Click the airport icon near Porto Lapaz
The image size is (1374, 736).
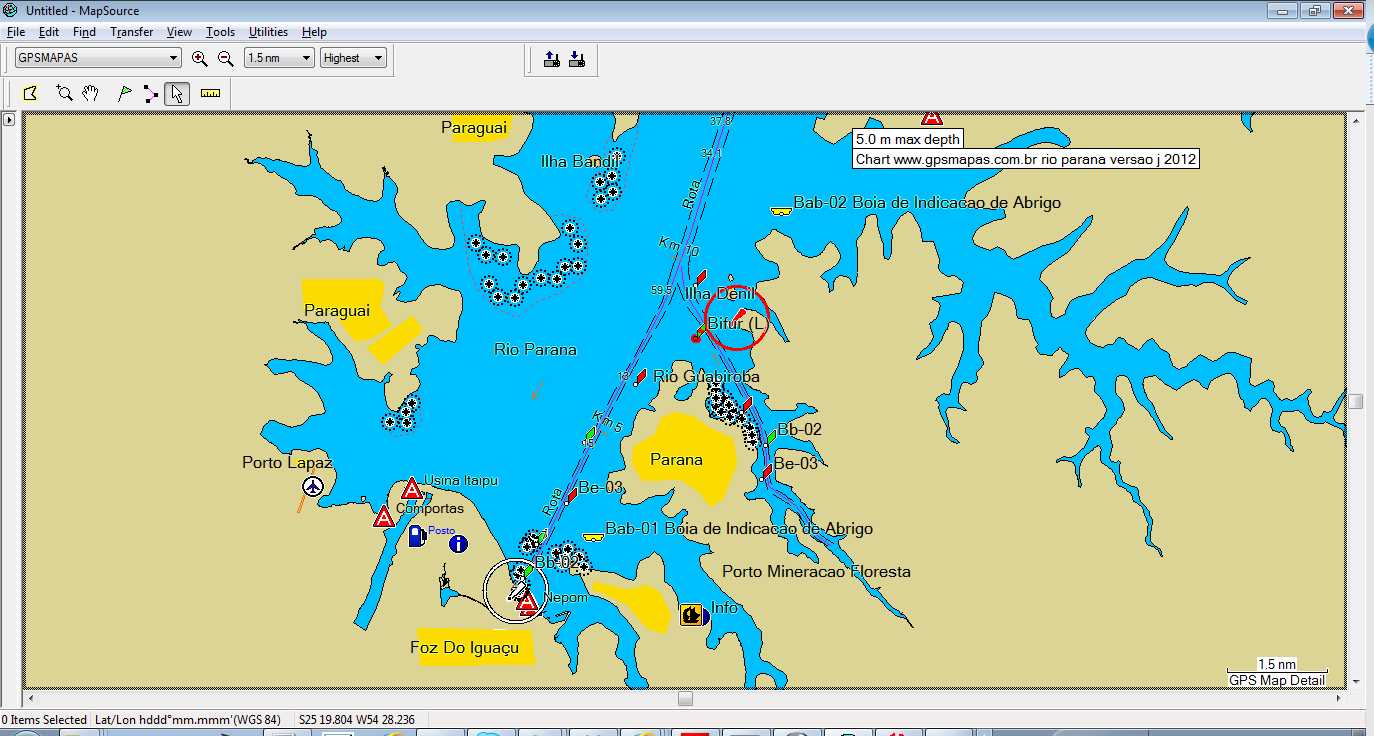(x=314, y=486)
